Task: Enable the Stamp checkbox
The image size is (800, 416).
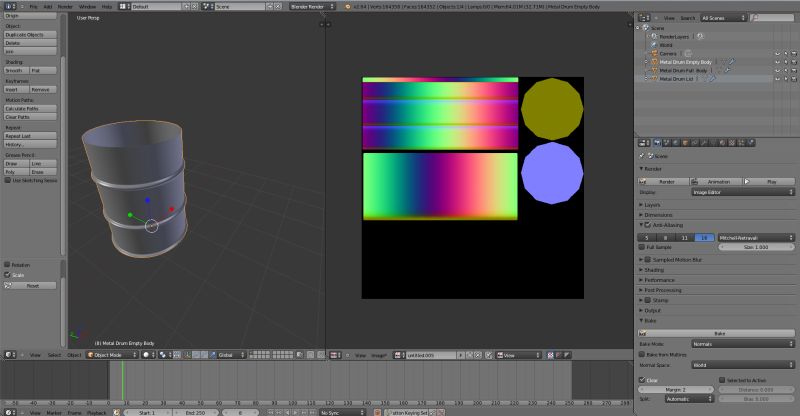Action: tap(647, 300)
